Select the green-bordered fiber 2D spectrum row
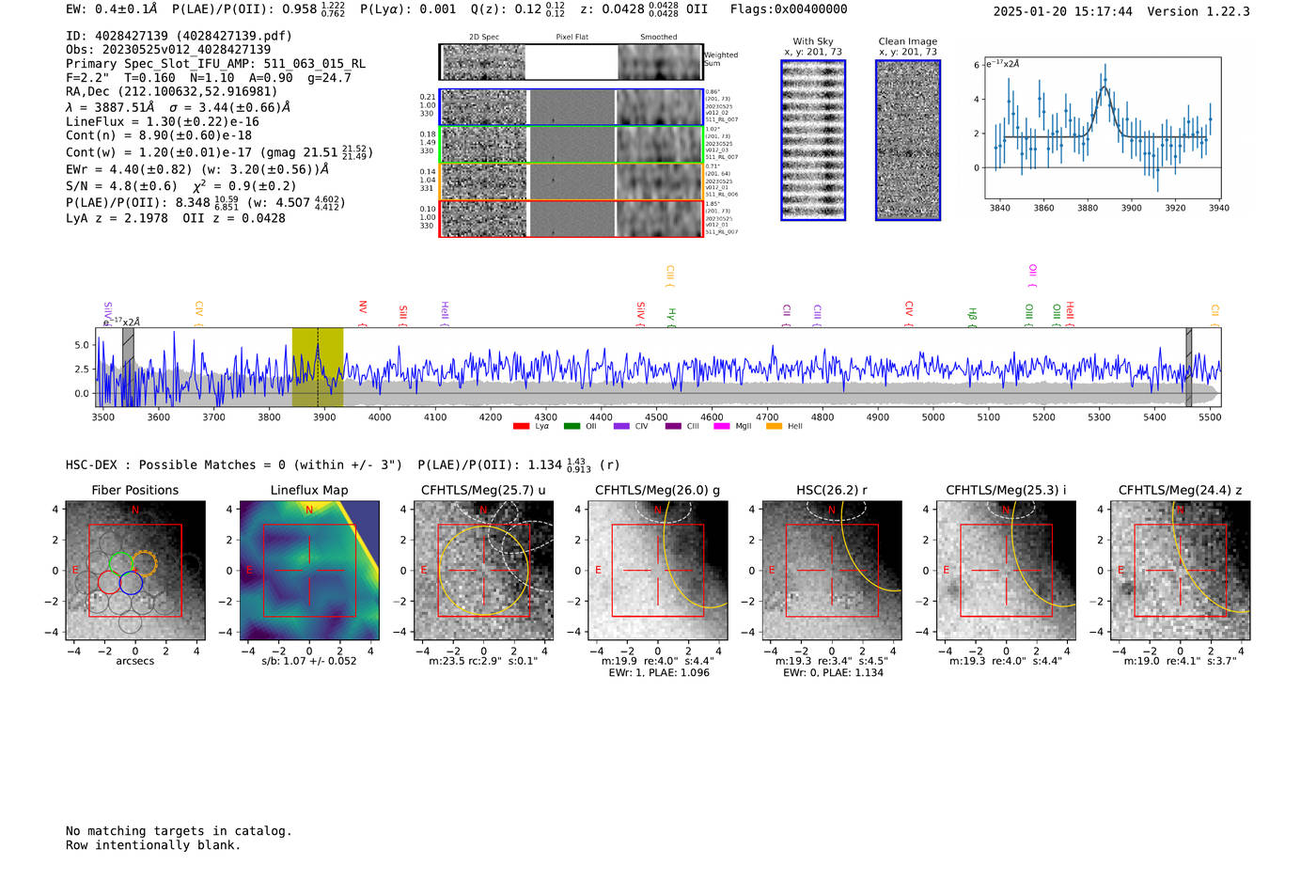This screenshot has width=1316, height=896. pos(571,144)
